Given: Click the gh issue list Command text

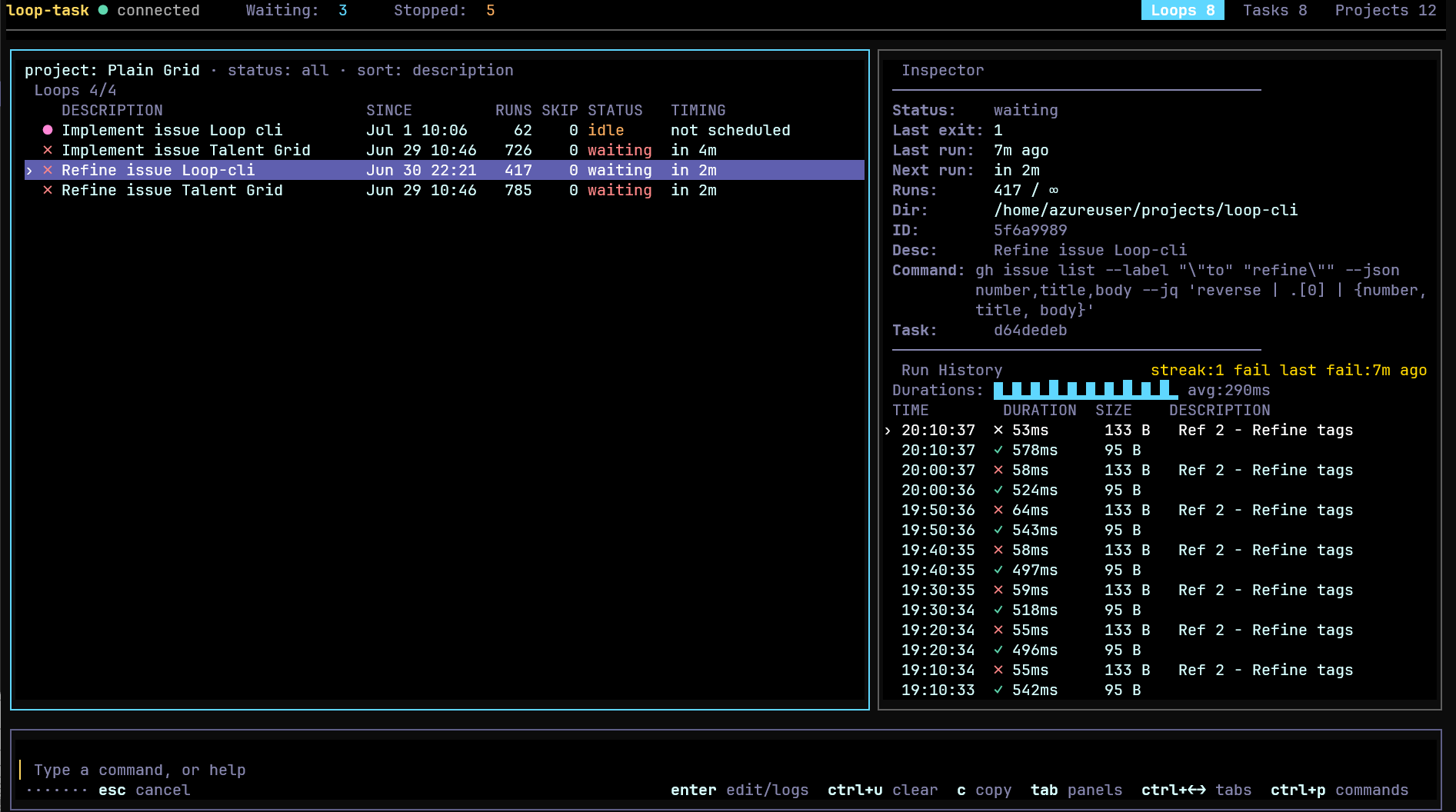Looking at the screenshot, I should point(1201,290).
